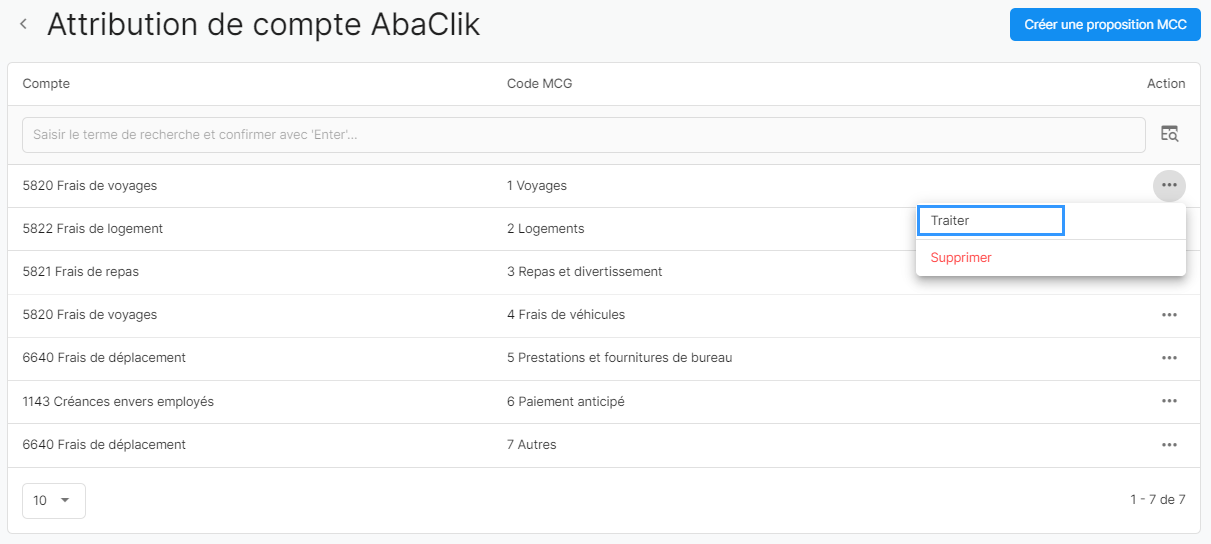Open three-dot menu for Prestations et fournitures de bureau
The width and height of the screenshot is (1211, 544).
(x=1169, y=358)
